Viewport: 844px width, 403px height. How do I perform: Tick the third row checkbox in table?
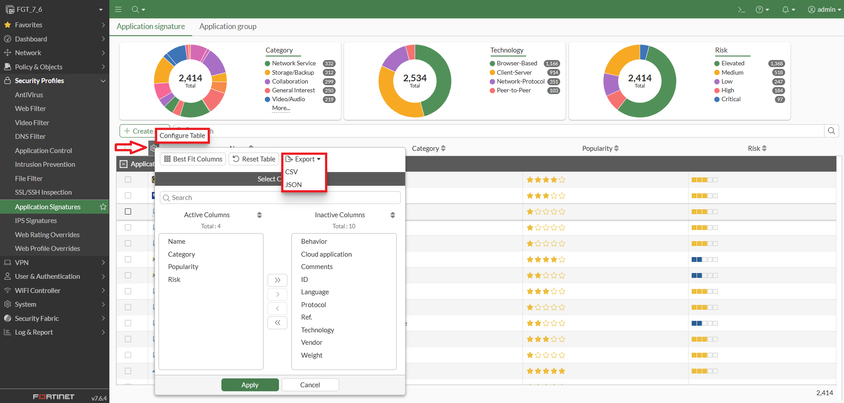coord(127,212)
